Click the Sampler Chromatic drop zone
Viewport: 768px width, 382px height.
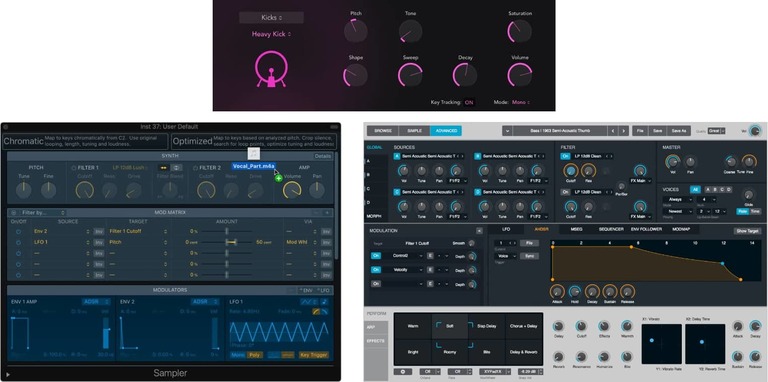[x=85, y=142]
